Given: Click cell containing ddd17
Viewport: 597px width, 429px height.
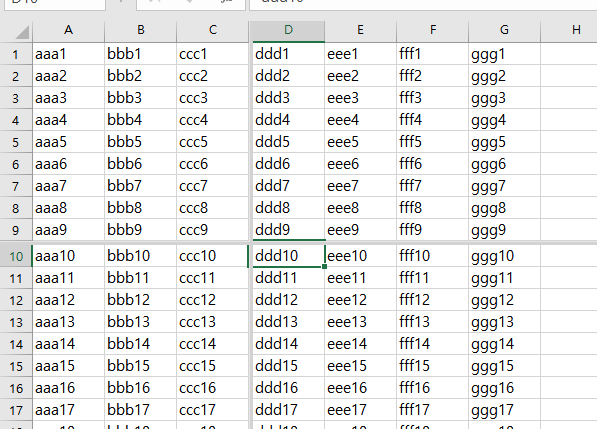Looking at the screenshot, I should point(289,410).
